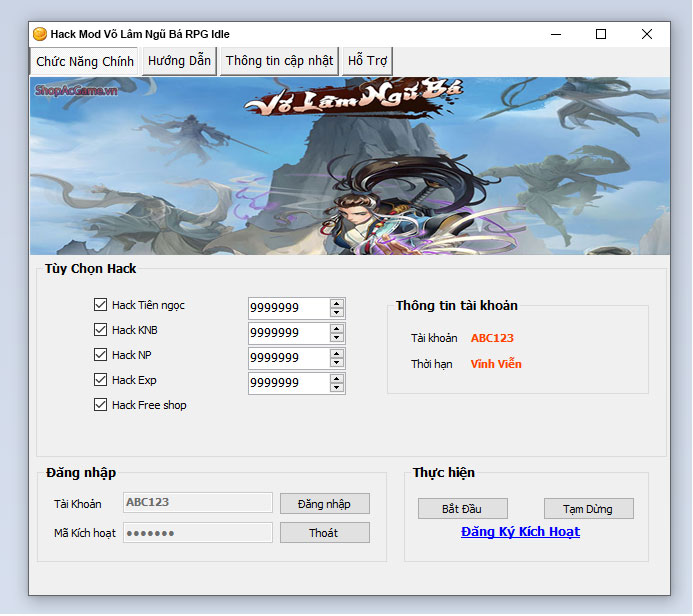Open the Đăng Ký Kích Hoạt link
693x616 pixels.
coord(520,532)
